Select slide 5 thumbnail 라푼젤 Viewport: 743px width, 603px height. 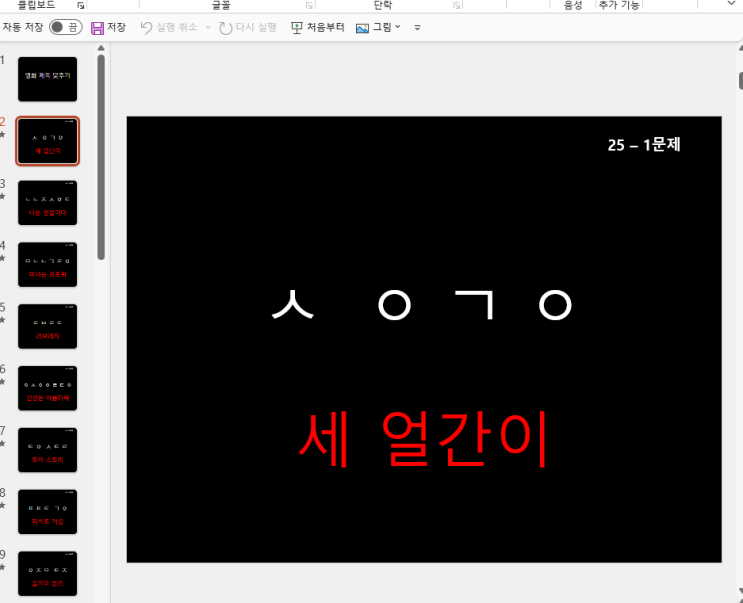(x=47, y=326)
